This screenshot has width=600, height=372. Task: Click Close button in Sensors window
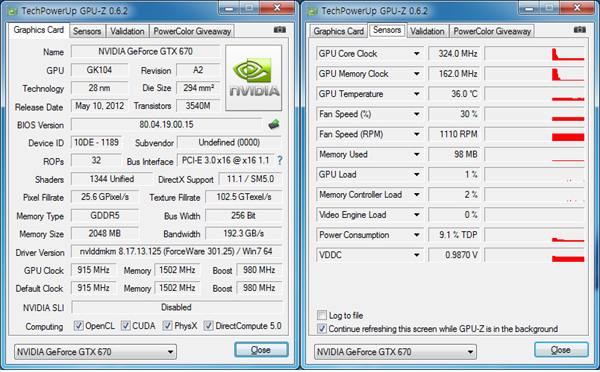(x=561, y=350)
